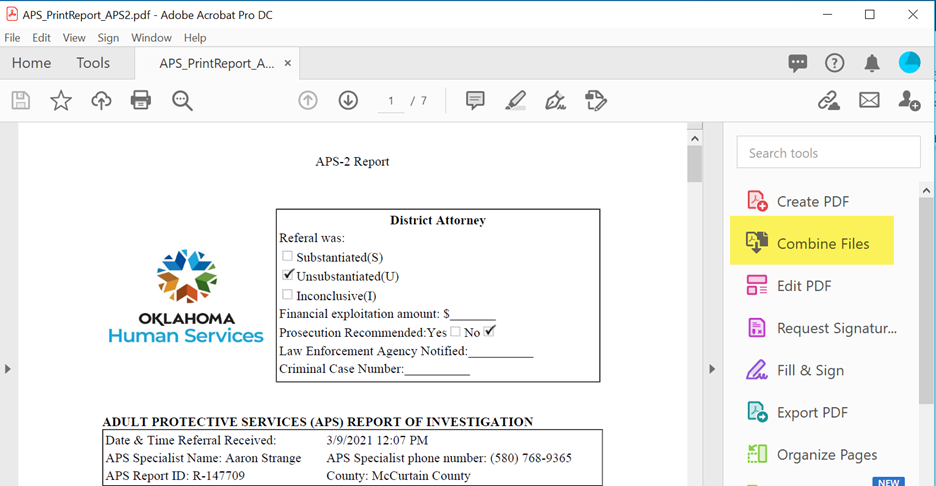Uncheck the Unsubstantiated(U) checkbox

[x=288, y=275]
